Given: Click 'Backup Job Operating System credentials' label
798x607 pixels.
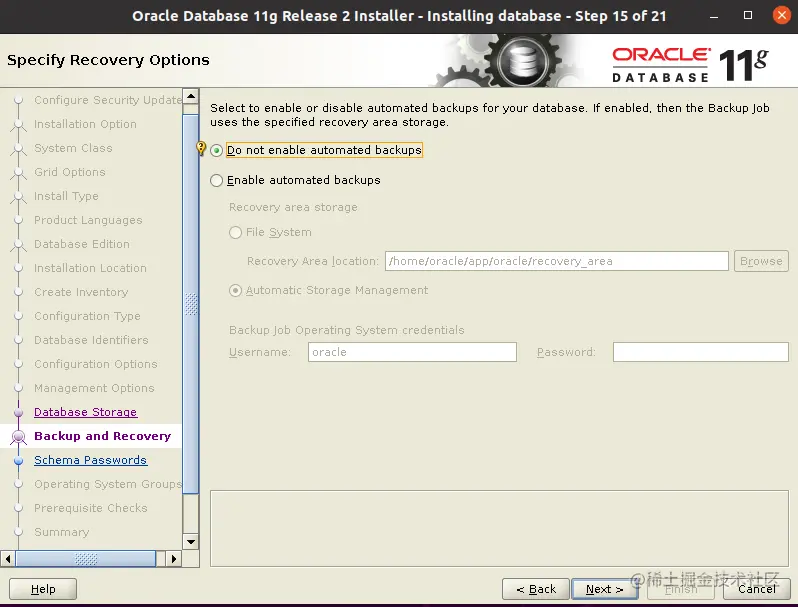Looking at the screenshot, I should [347, 330].
